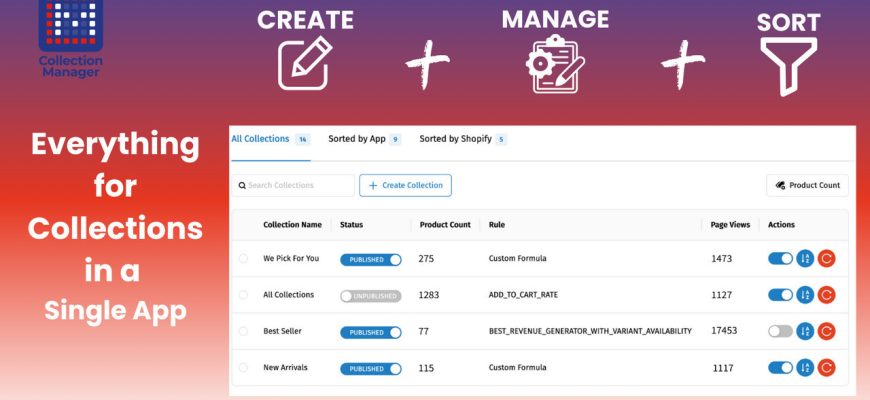The image size is (870, 400).
Task: Toggle the Best Seller published status
Action: (x=371, y=332)
